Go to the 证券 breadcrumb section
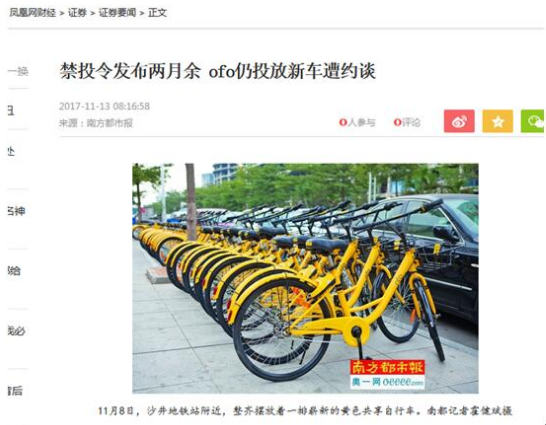Image resolution: width=546 pixels, height=425 pixels. point(77,13)
